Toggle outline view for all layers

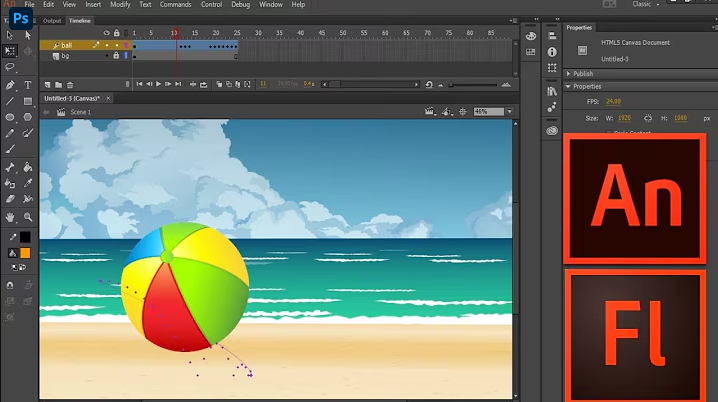click(x=126, y=33)
